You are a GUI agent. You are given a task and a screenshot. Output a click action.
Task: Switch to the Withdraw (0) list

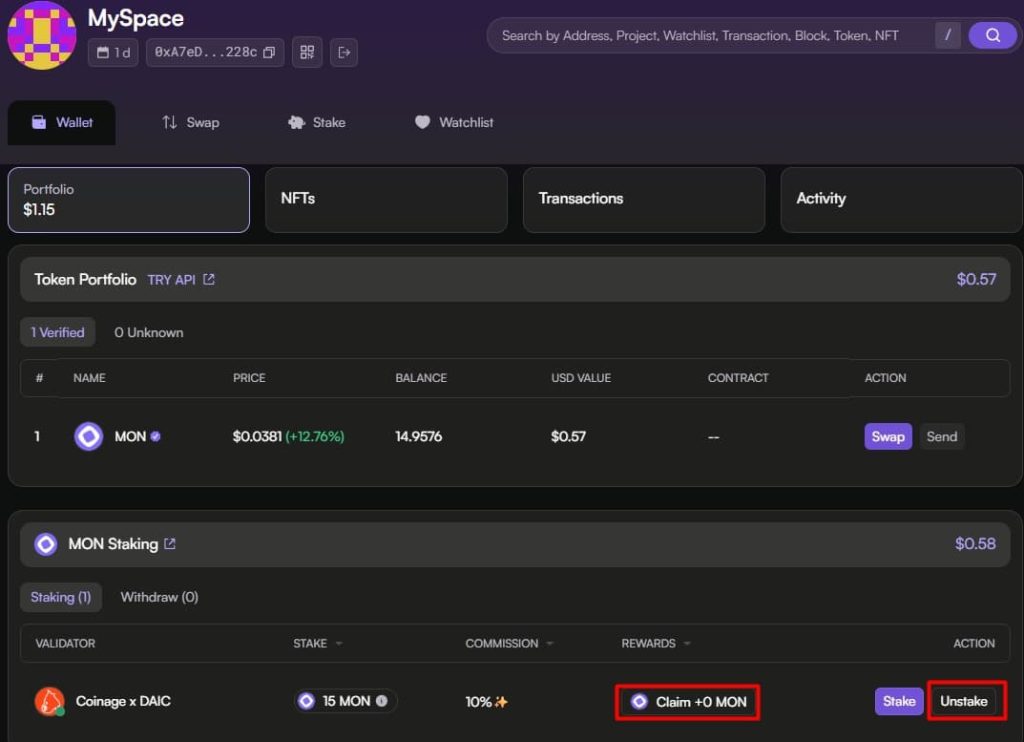point(159,597)
